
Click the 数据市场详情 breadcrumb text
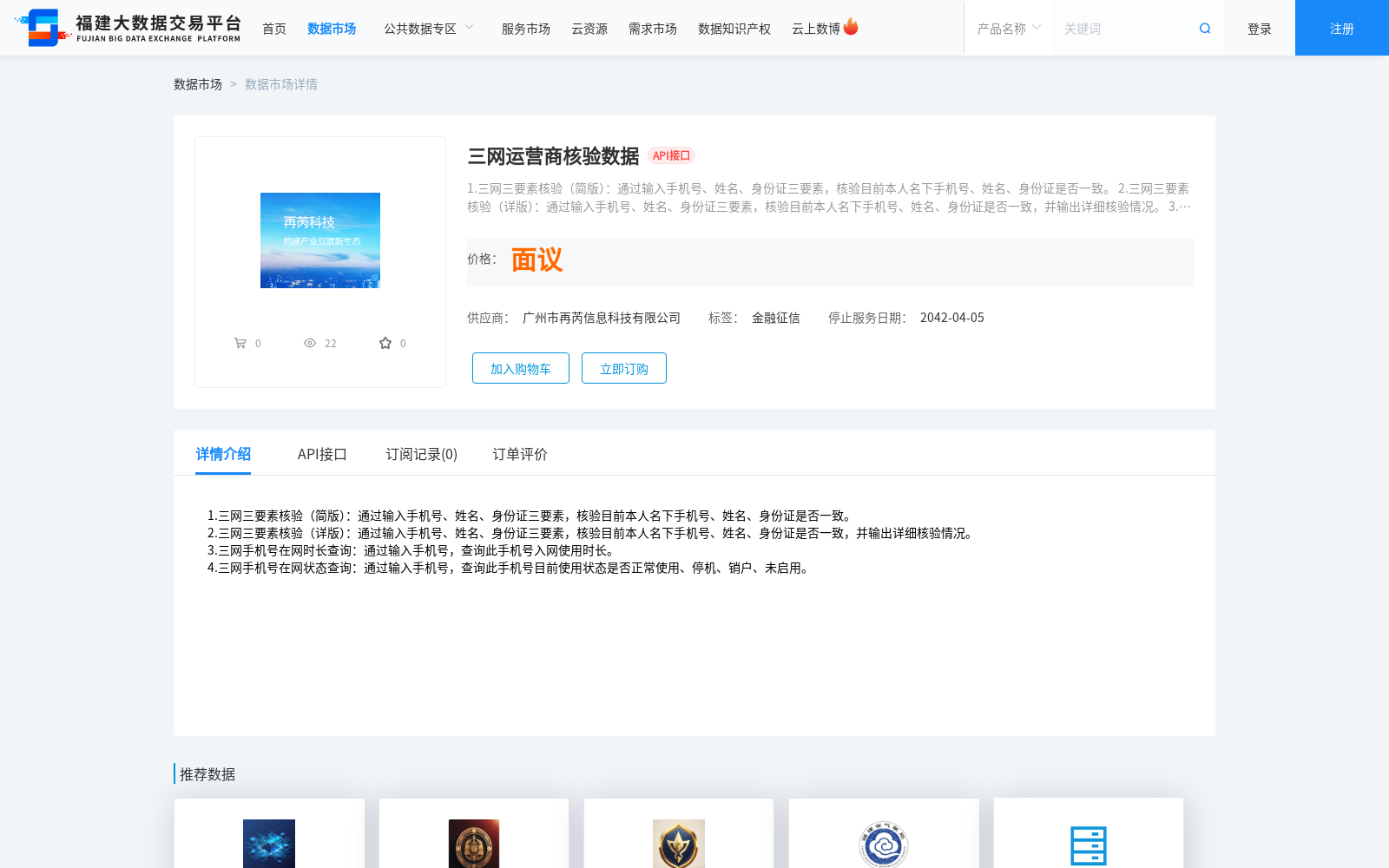(281, 84)
